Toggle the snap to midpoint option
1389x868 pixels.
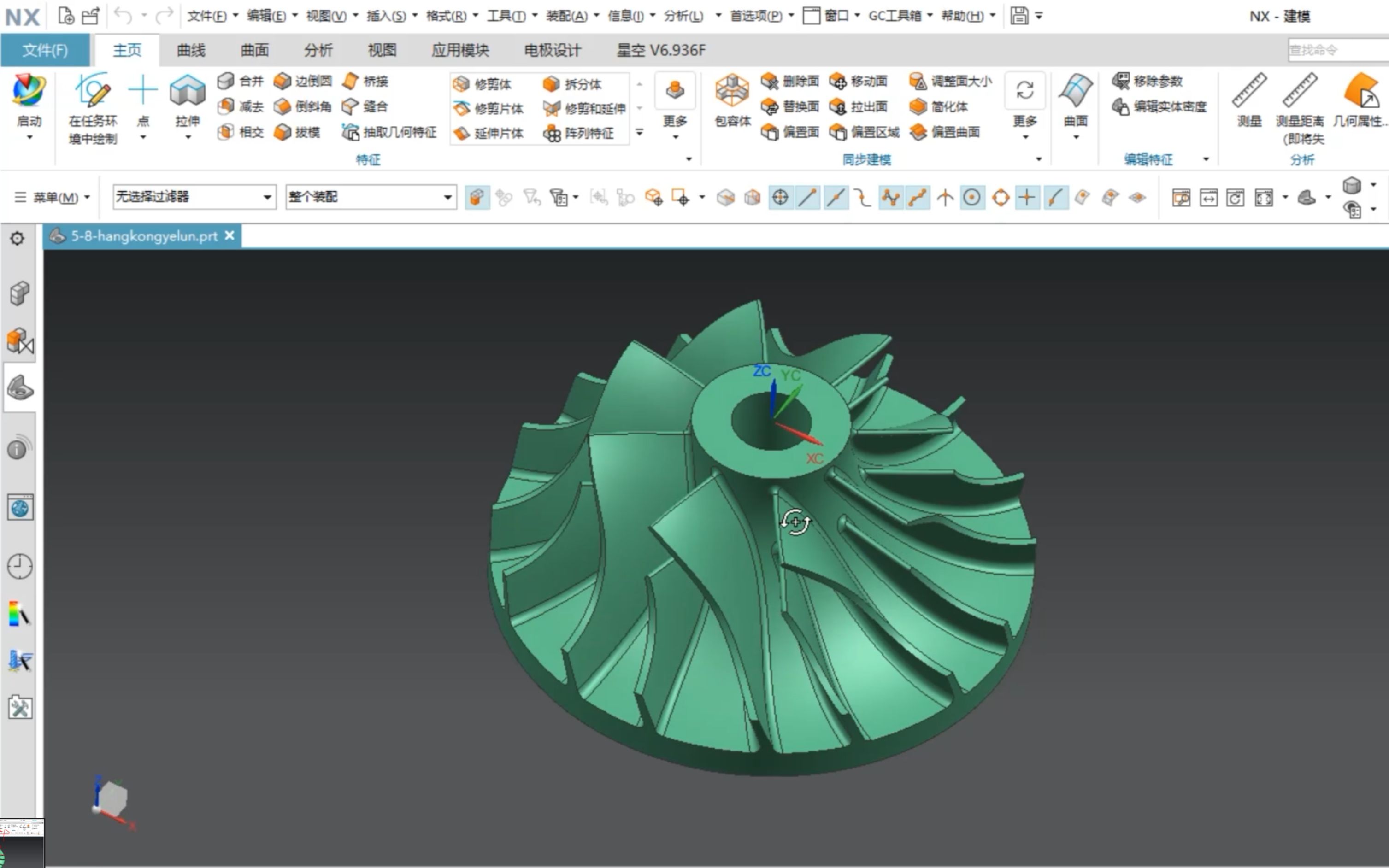click(x=836, y=198)
